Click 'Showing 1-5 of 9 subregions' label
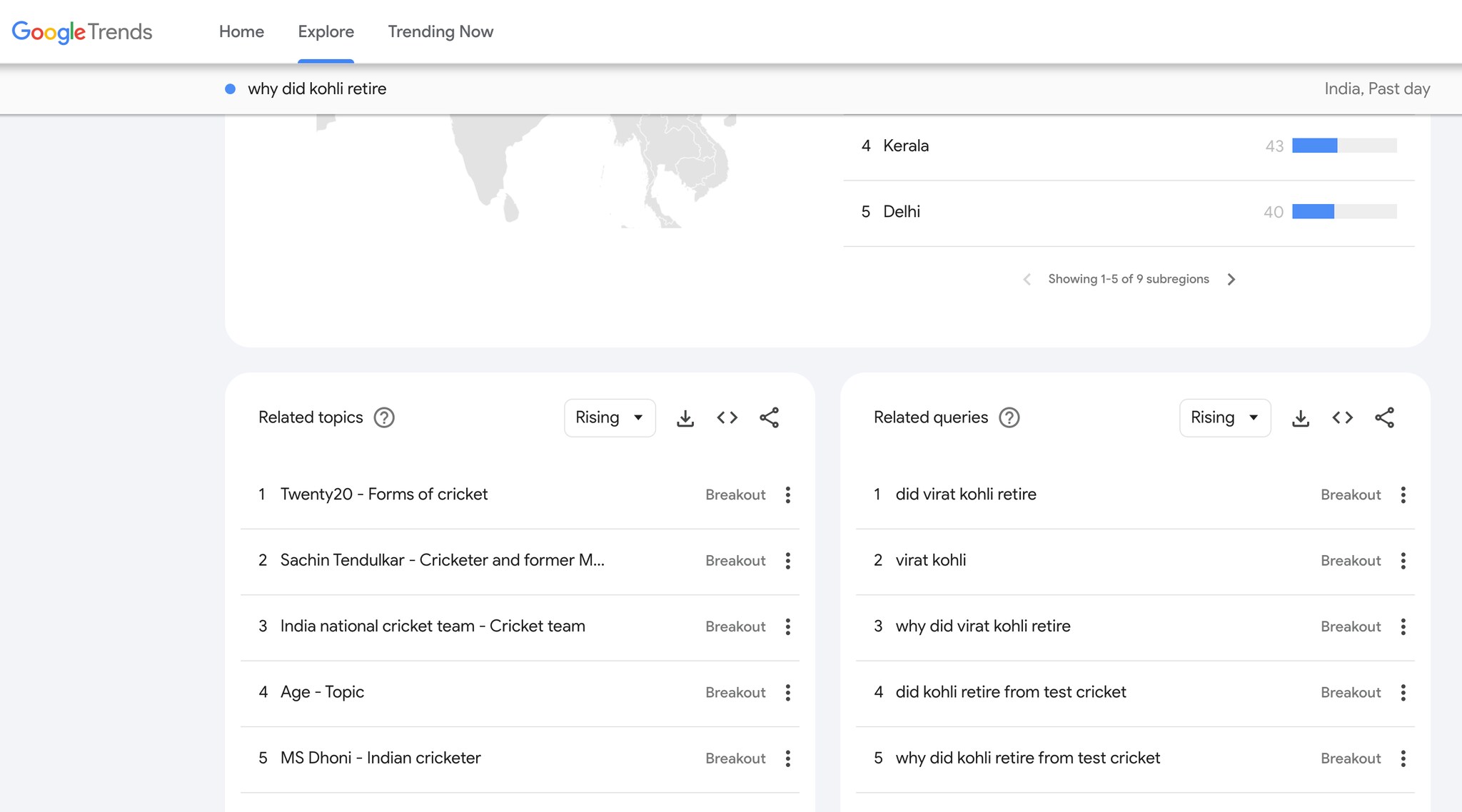The width and height of the screenshot is (1462, 812). 1129,279
